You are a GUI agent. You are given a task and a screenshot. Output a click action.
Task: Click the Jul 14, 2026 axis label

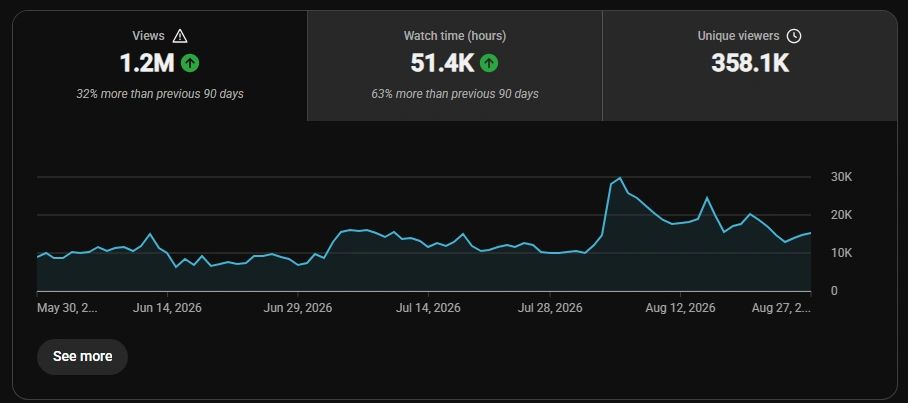pyautogui.click(x=429, y=308)
